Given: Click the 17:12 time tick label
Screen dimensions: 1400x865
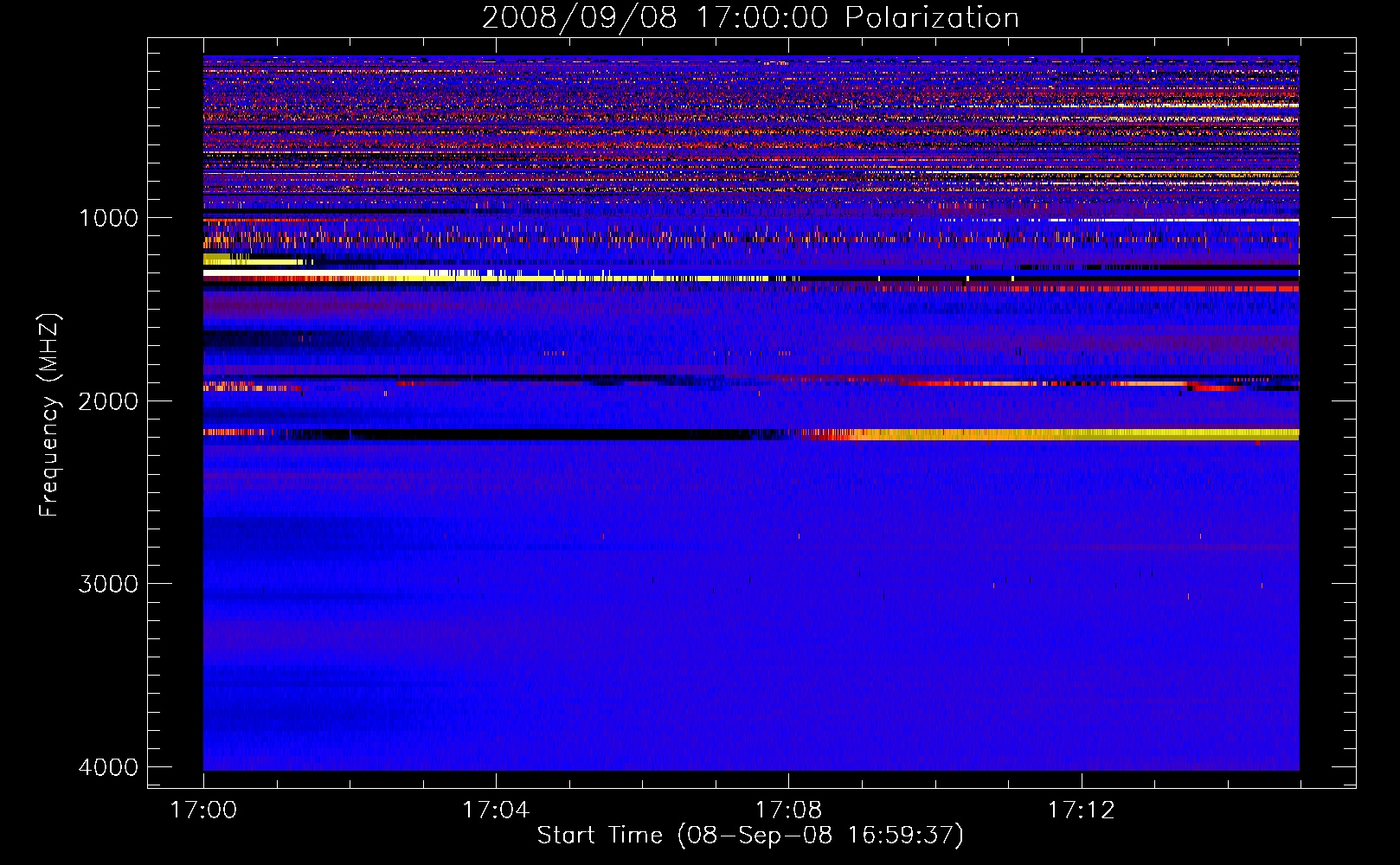Looking at the screenshot, I should click(1082, 811).
